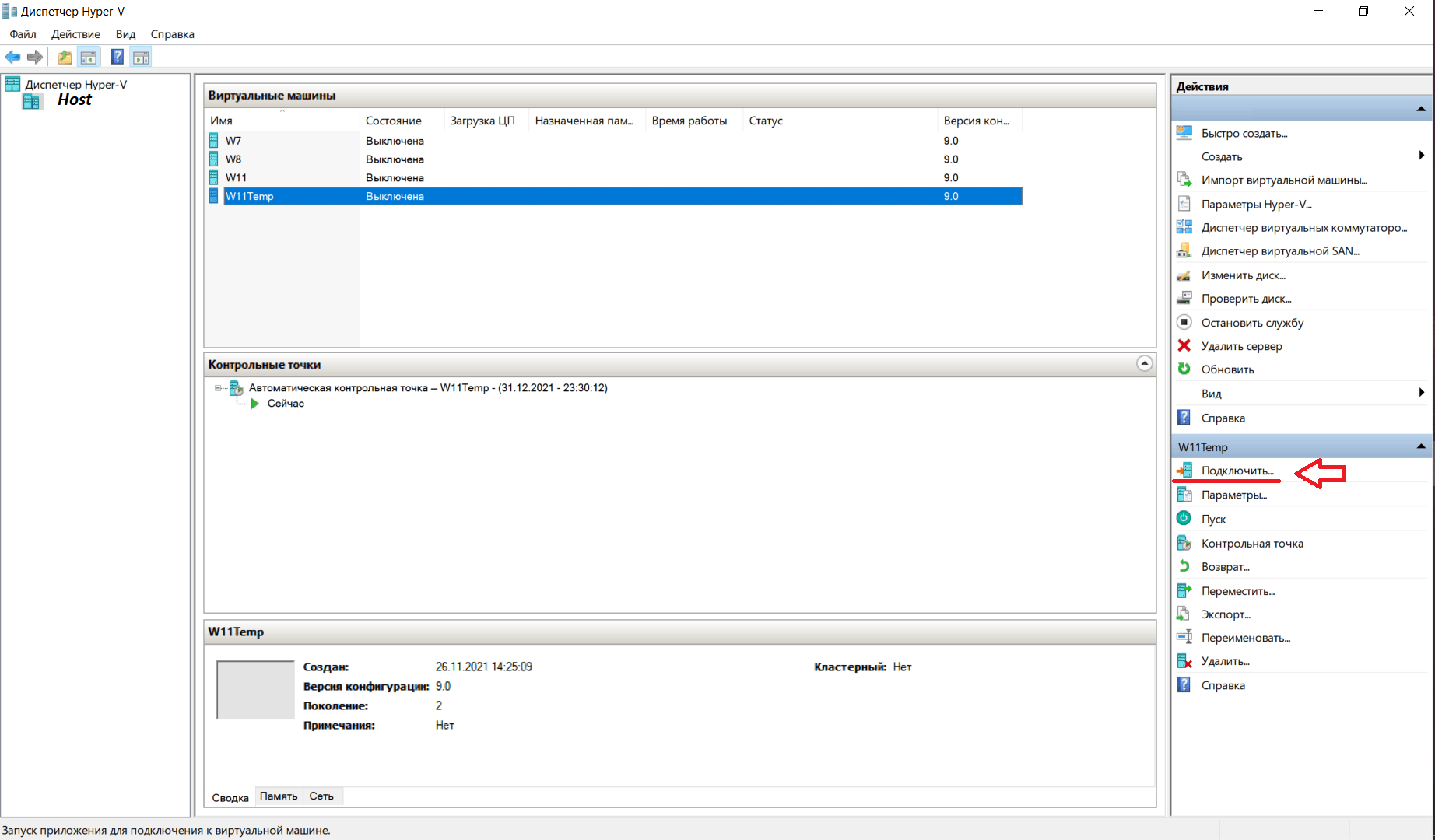The height and width of the screenshot is (840, 1435).
Task: Switch to the Память tab
Action: (279, 796)
